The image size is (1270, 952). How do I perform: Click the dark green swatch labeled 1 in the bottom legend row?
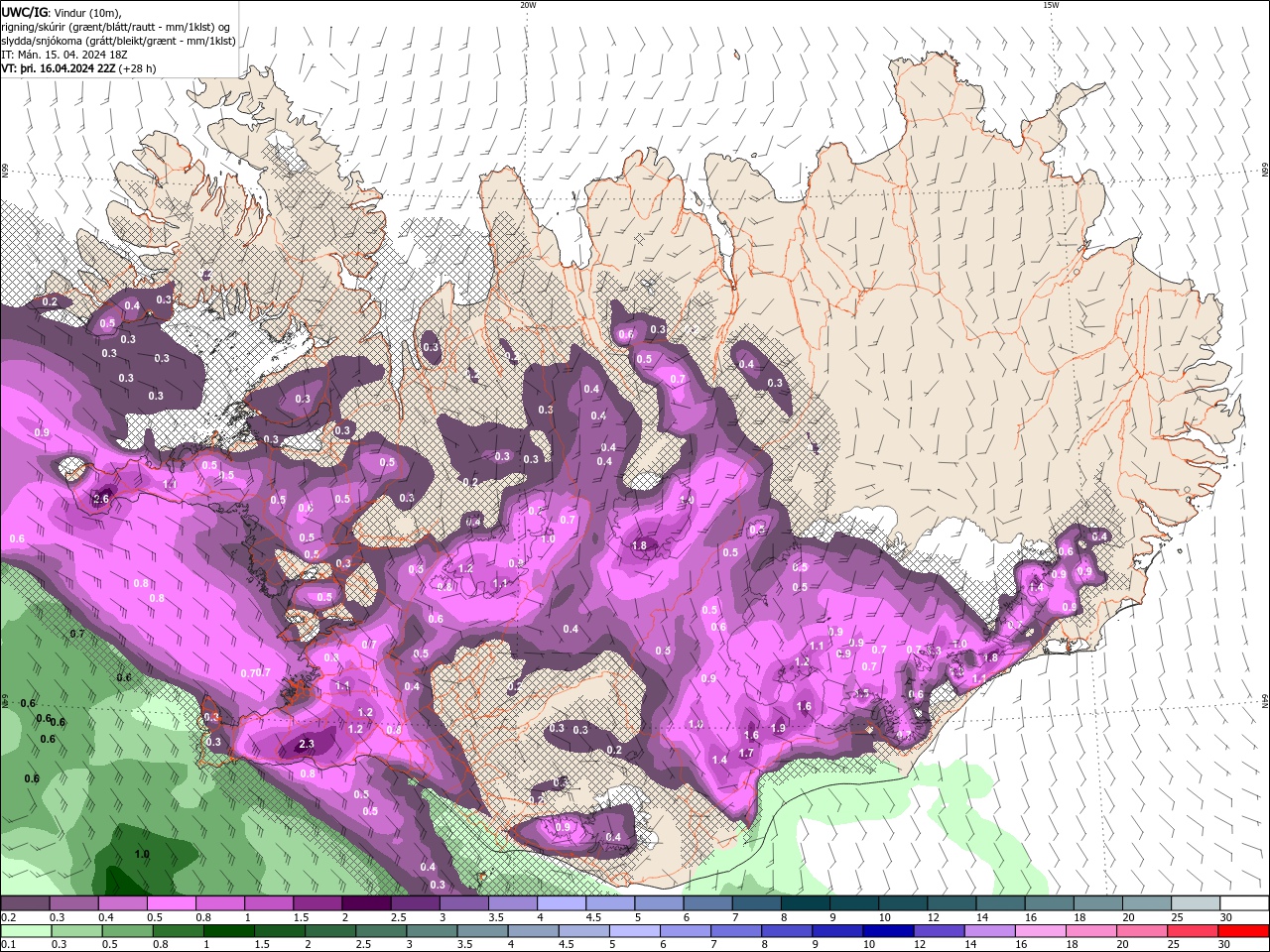(x=228, y=931)
